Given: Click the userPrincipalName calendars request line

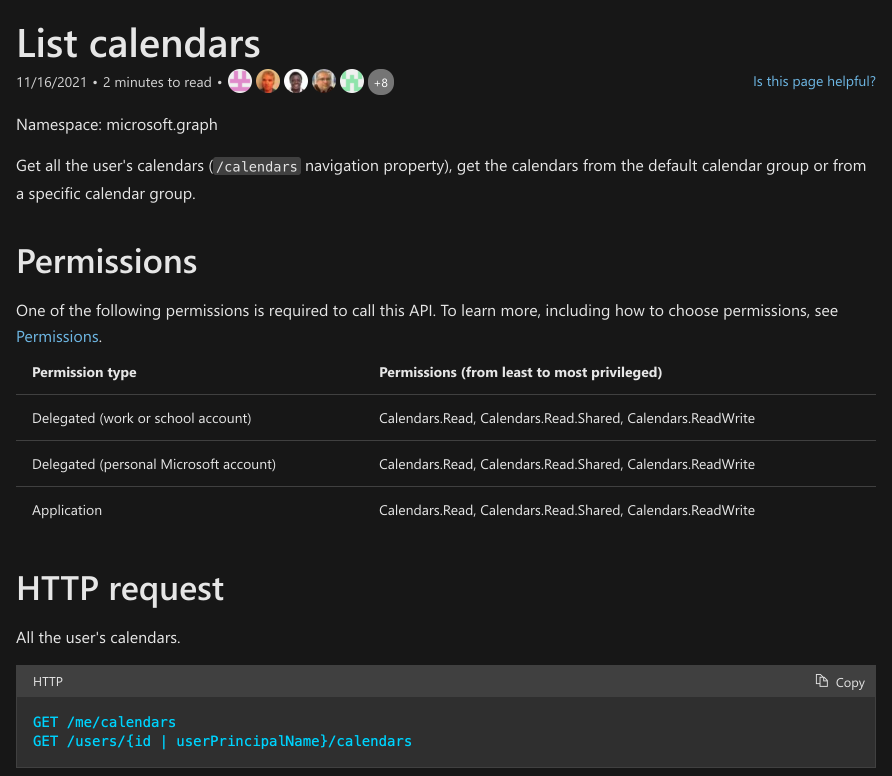Looking at the screenshot, I should pos(222,741).
